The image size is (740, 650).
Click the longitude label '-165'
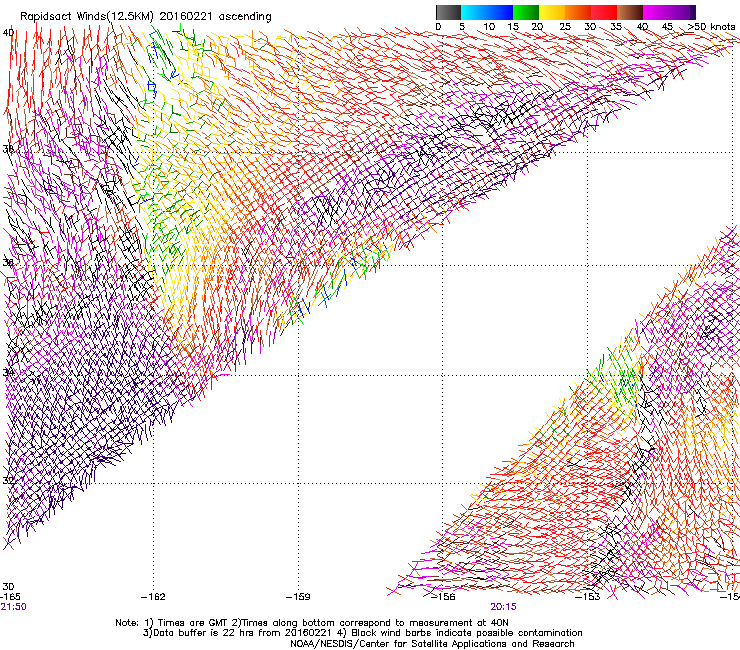point(10,597)
